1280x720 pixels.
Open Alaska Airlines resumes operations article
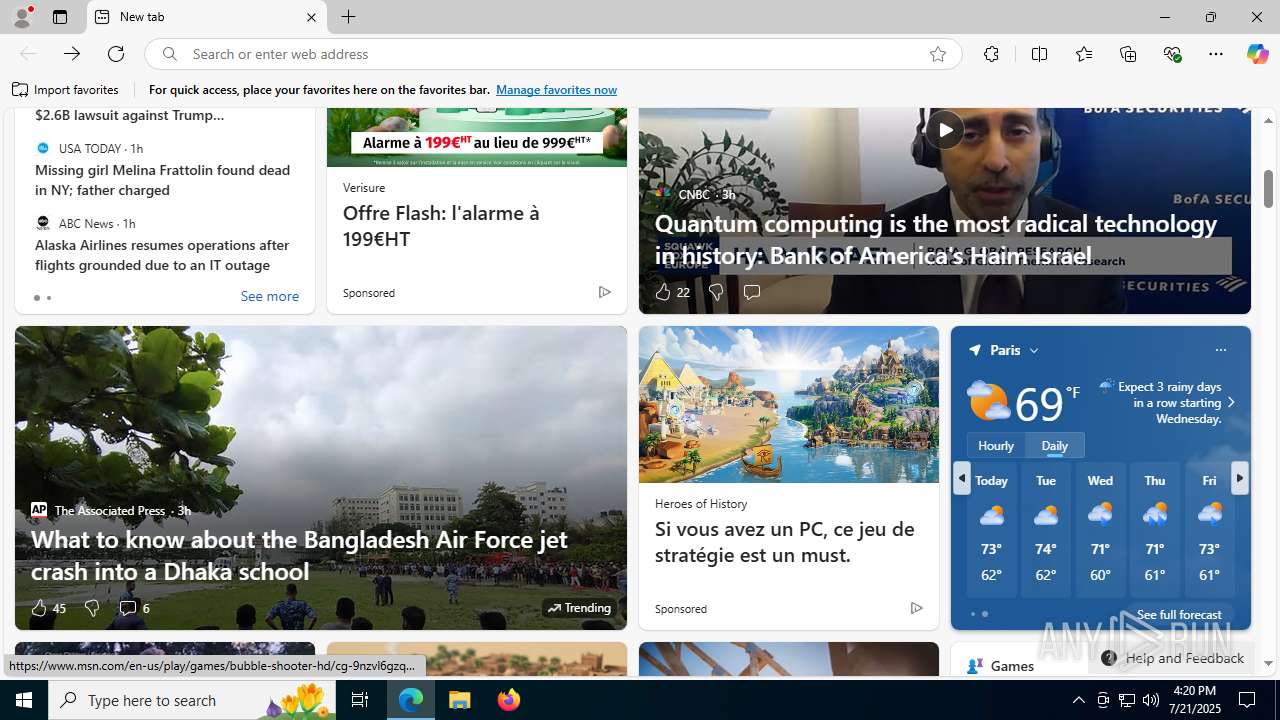[163, 255]
